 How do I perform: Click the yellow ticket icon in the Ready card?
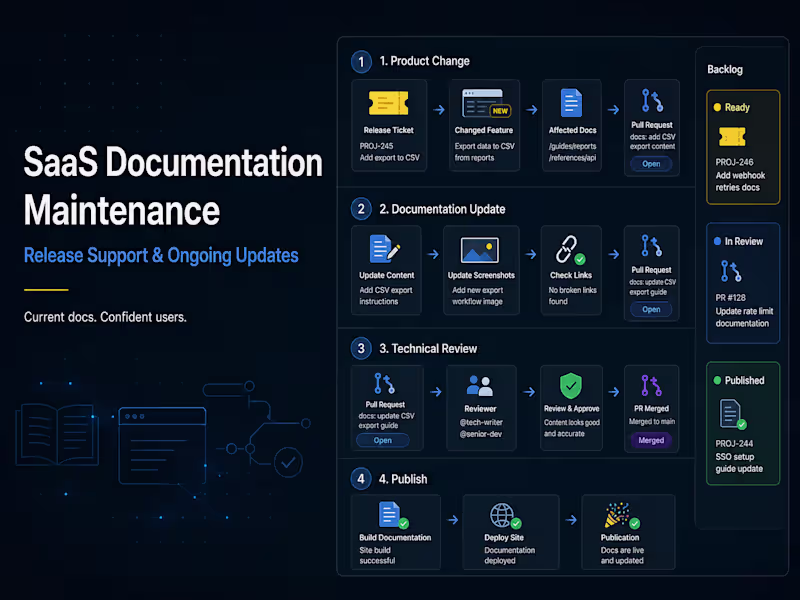[x=732, y=137]
